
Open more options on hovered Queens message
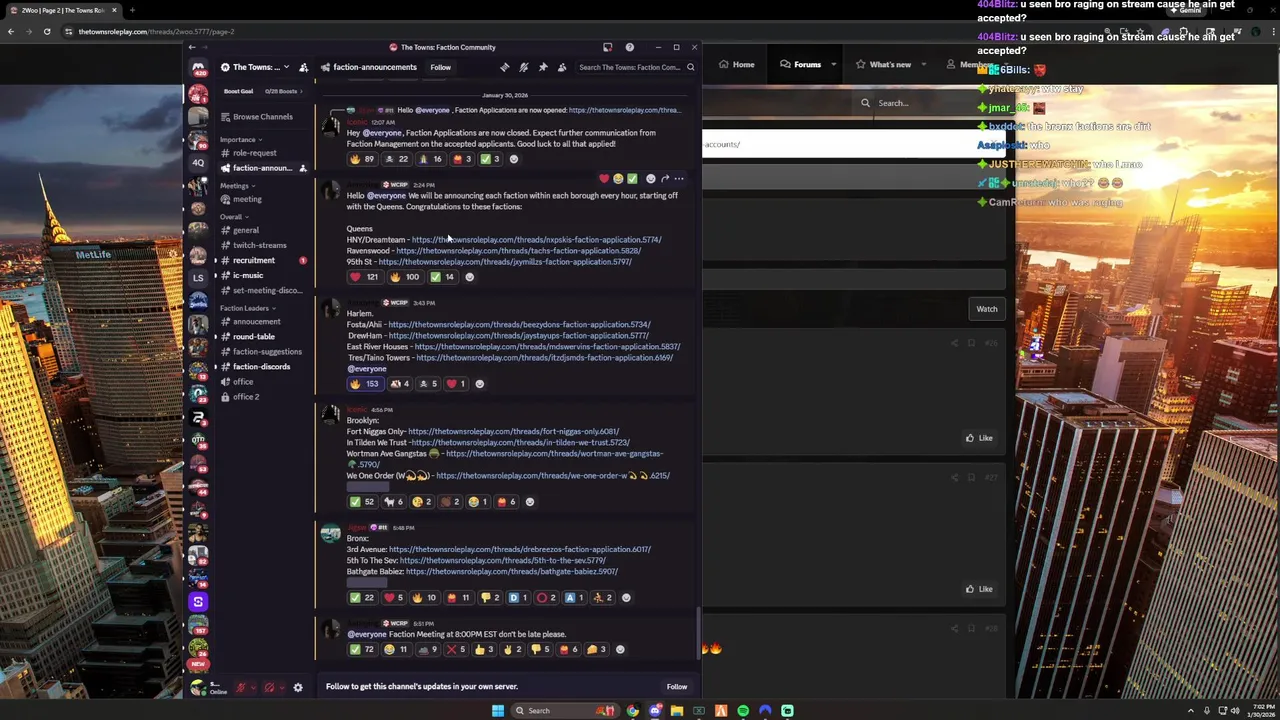tap(679, 179)
